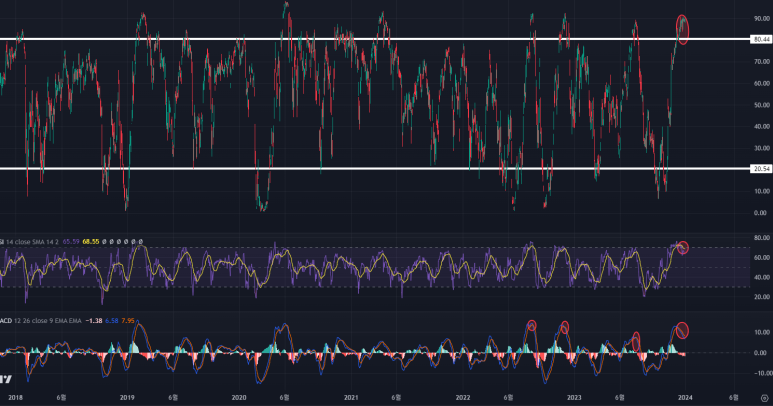773x406 pixels.
Task: Click the orange MACD signal value 7.95
Action: pos(128,321)
